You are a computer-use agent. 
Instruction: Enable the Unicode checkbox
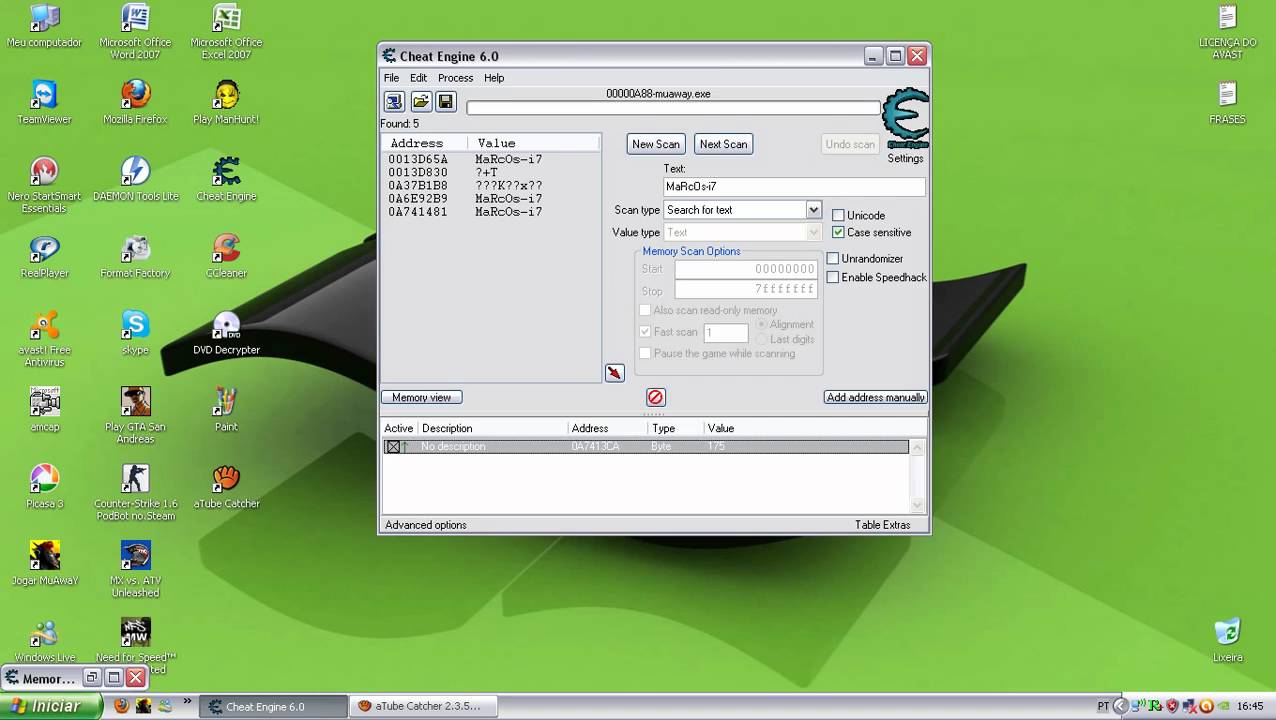tap(838, 215)
